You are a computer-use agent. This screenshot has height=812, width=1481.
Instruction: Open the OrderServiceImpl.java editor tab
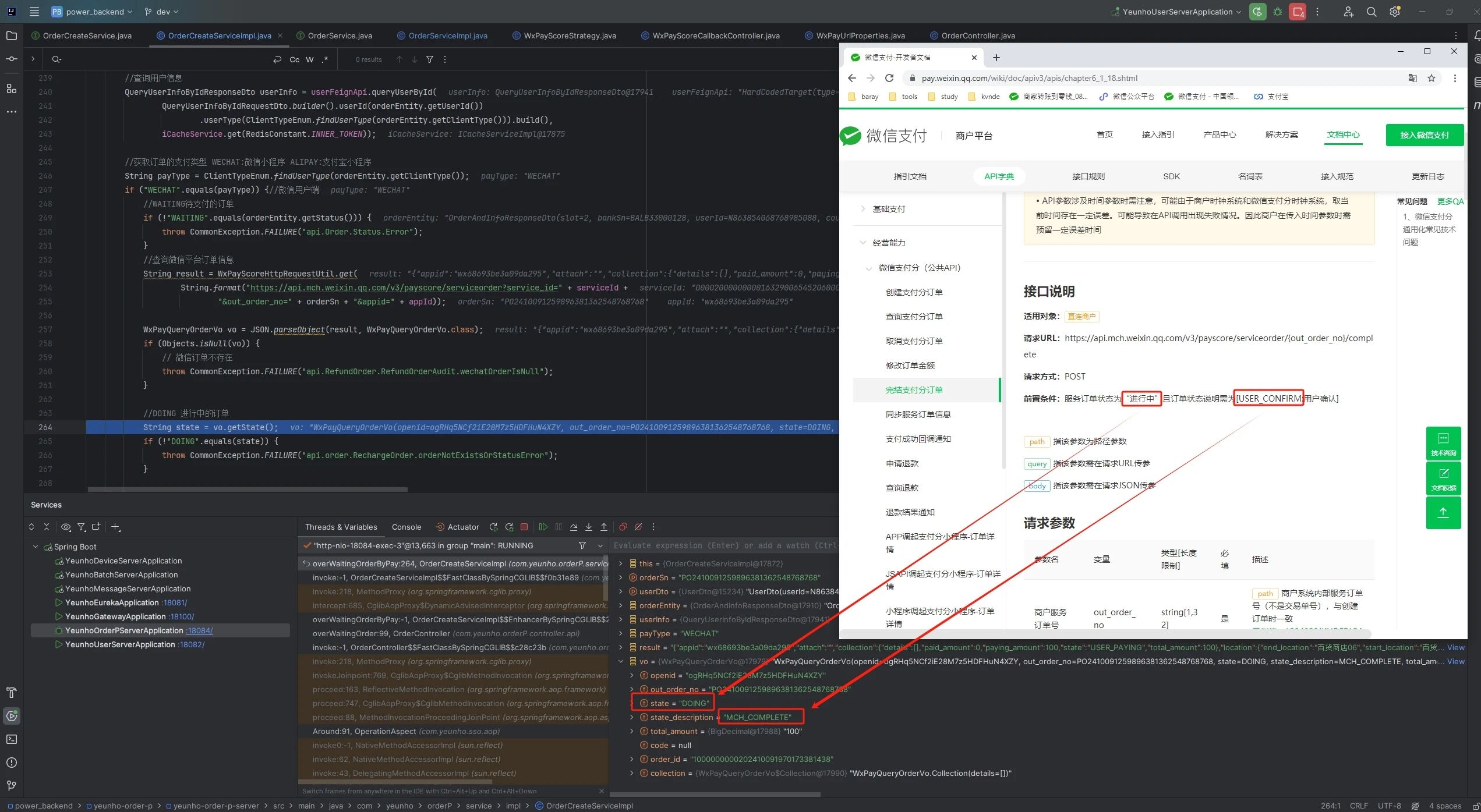pyautogui.click(x=447, y=36)
